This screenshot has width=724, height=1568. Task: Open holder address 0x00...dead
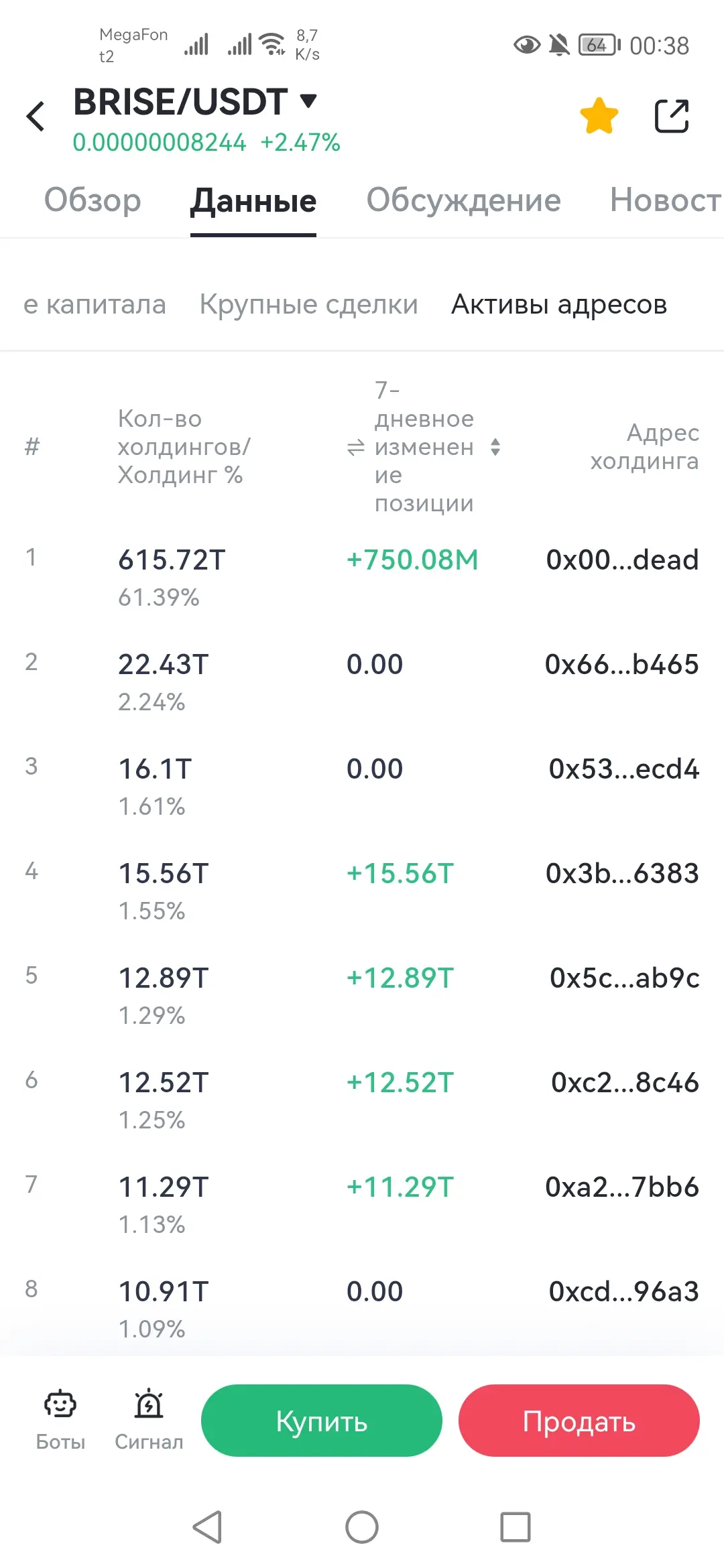click(x=622, y=560)
